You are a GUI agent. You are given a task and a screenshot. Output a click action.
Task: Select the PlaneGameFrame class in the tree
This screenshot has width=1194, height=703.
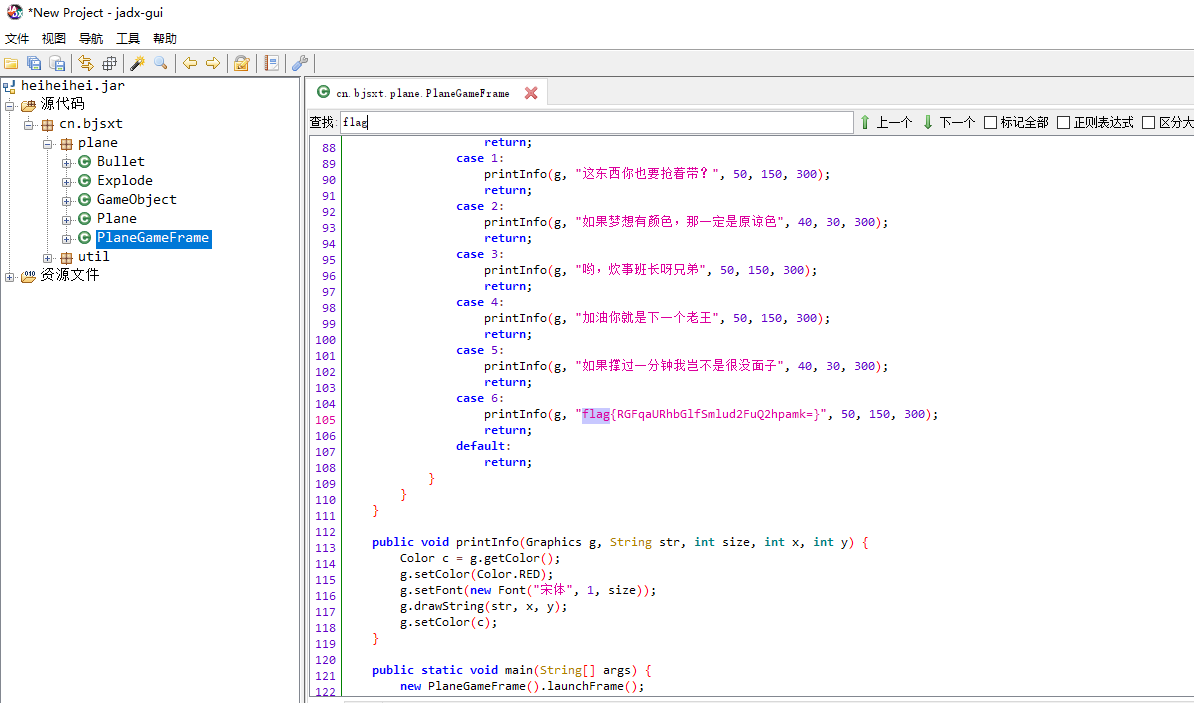(153, 238)
